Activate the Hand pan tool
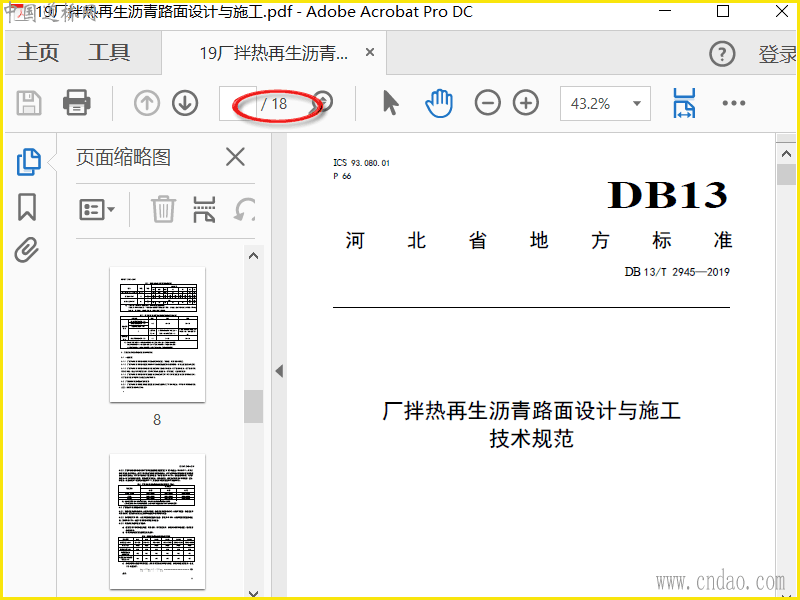This screenshot has width=800, height=600. [x=439, y=103]
